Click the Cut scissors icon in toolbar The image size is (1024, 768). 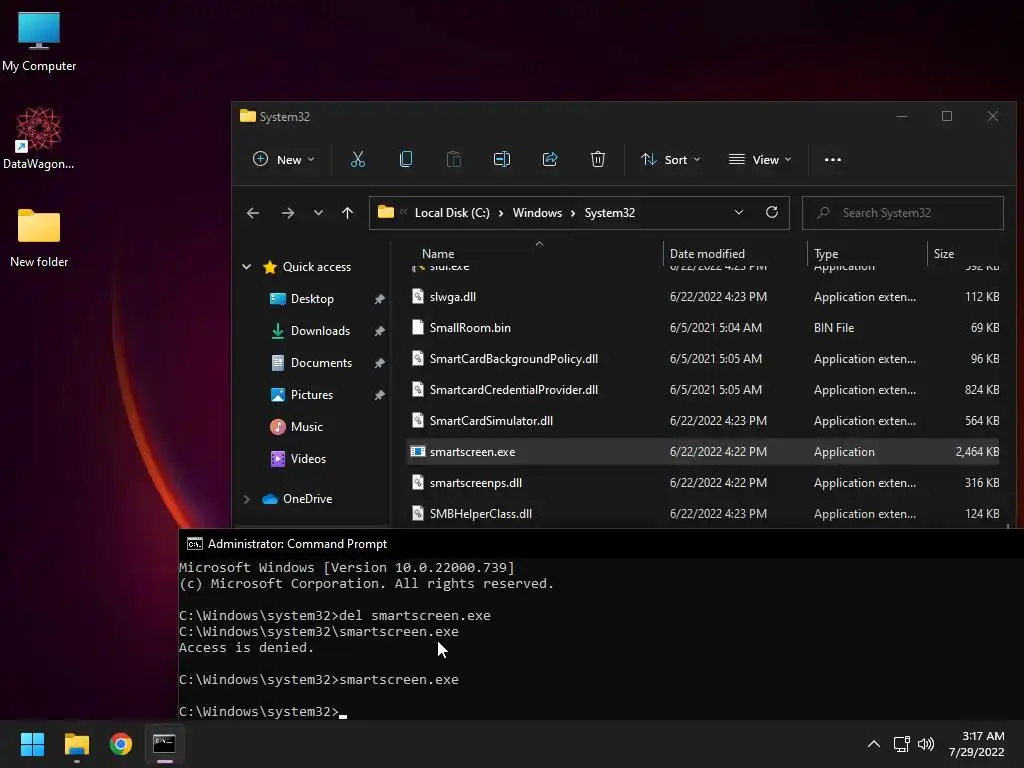357,159
